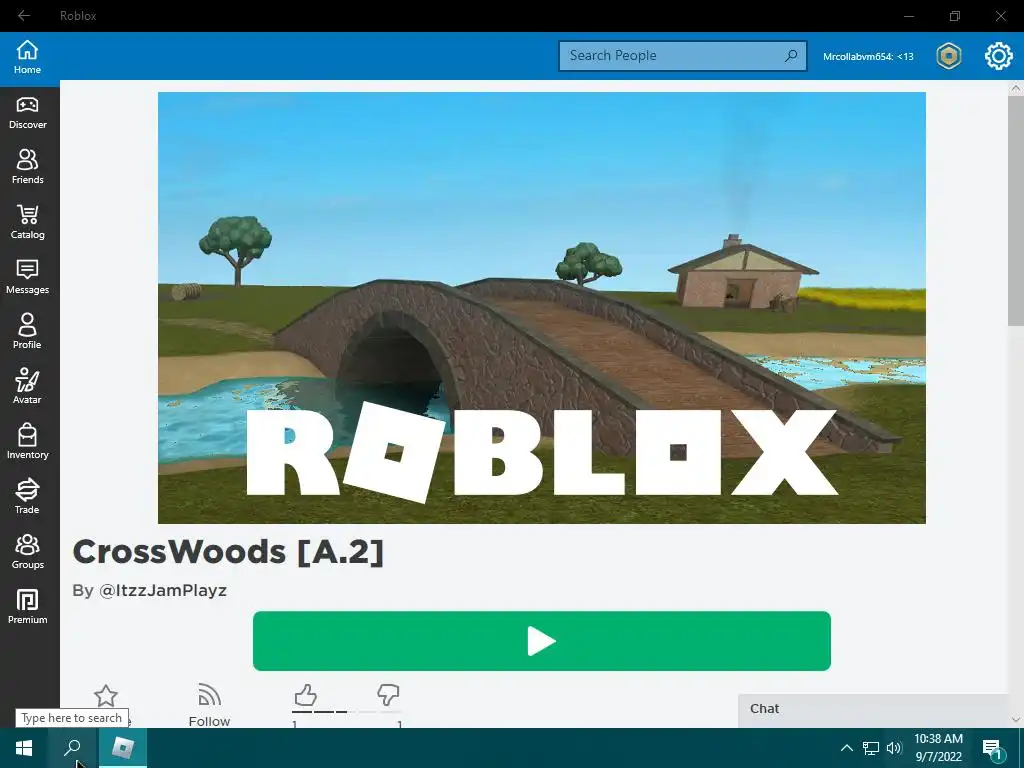Open the Premium membership page
Screen dimensions: 1024x768
tap(27, 607)
